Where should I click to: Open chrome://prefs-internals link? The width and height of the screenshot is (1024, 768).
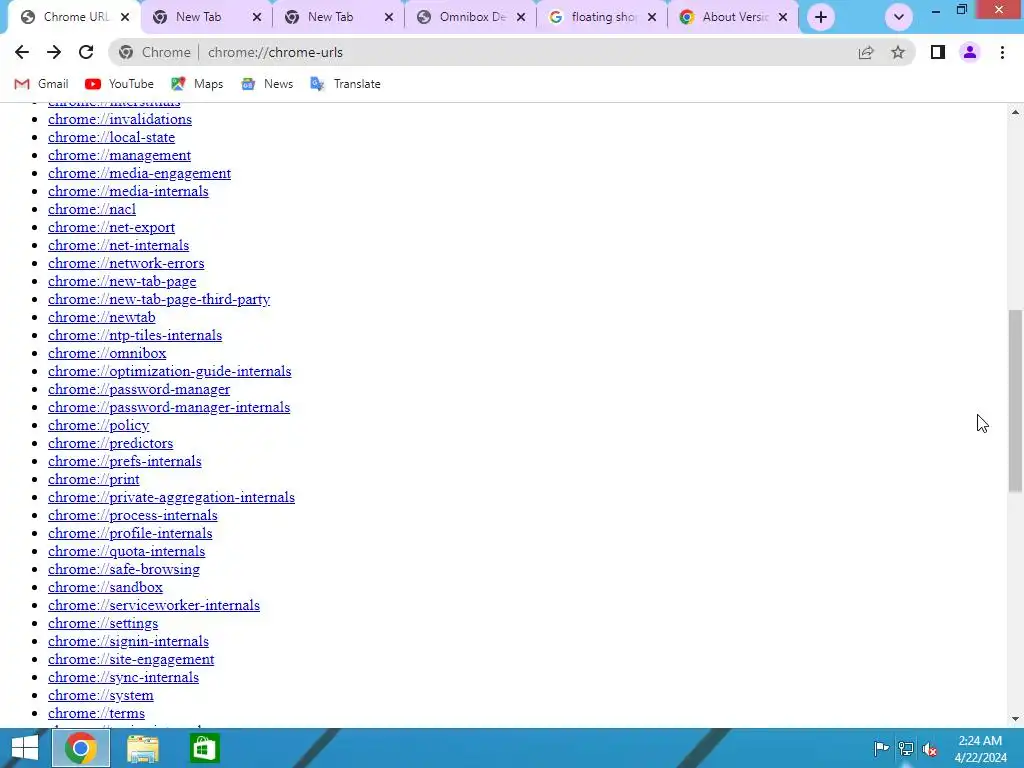125,461
